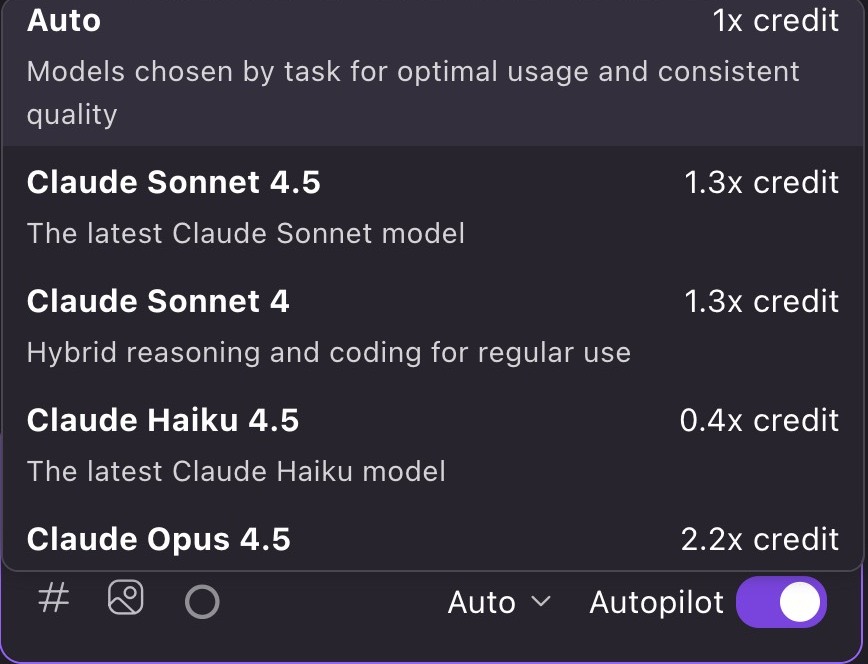Image resolution: width=868 pixels, height=664 pixels.
Task: Click the hash context icon
Action: click(x=53, y=600)
